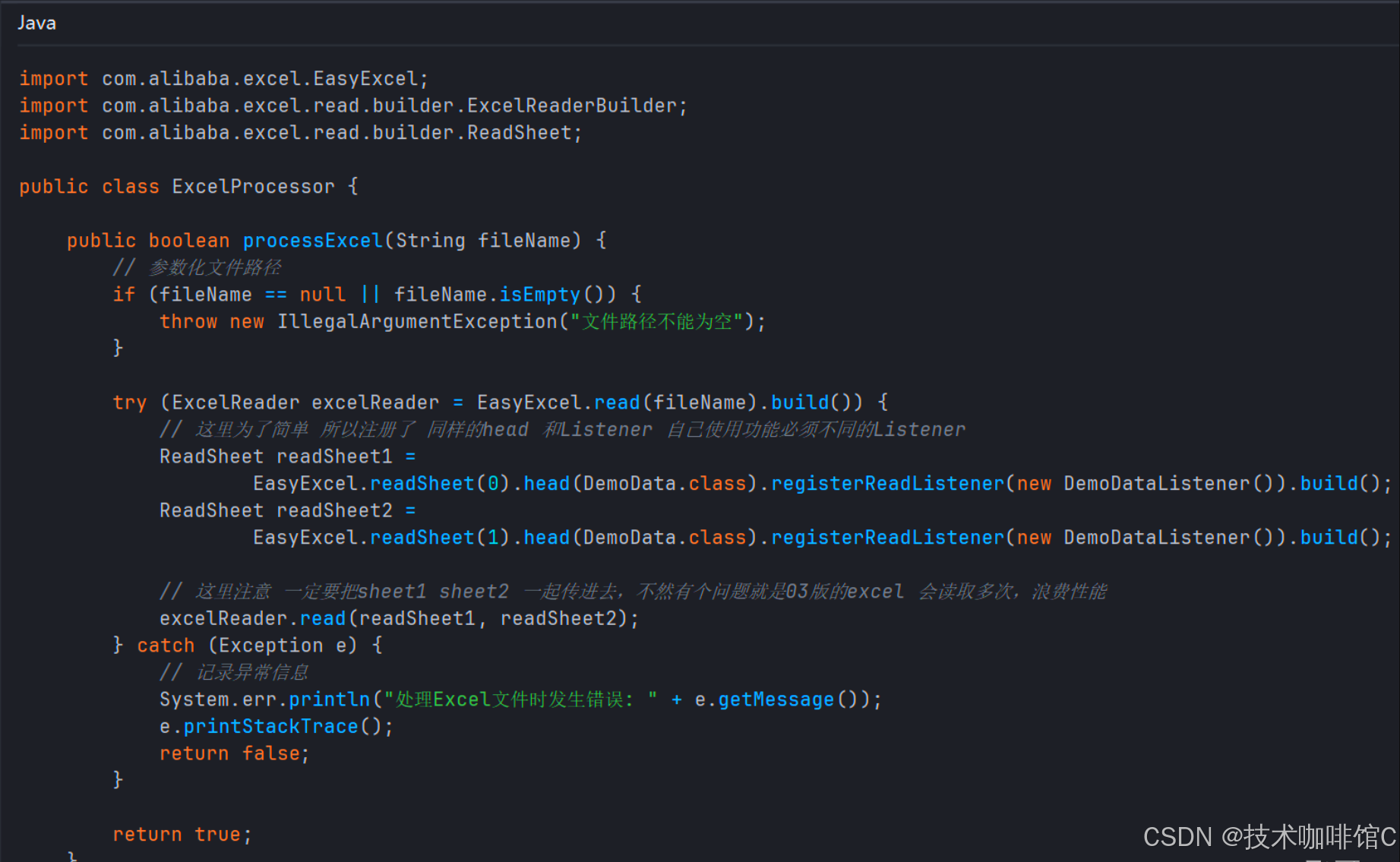Viewport: 1400px width, 862px height.
Task: Click the try keyword
Action: click(x=129, y=403)
